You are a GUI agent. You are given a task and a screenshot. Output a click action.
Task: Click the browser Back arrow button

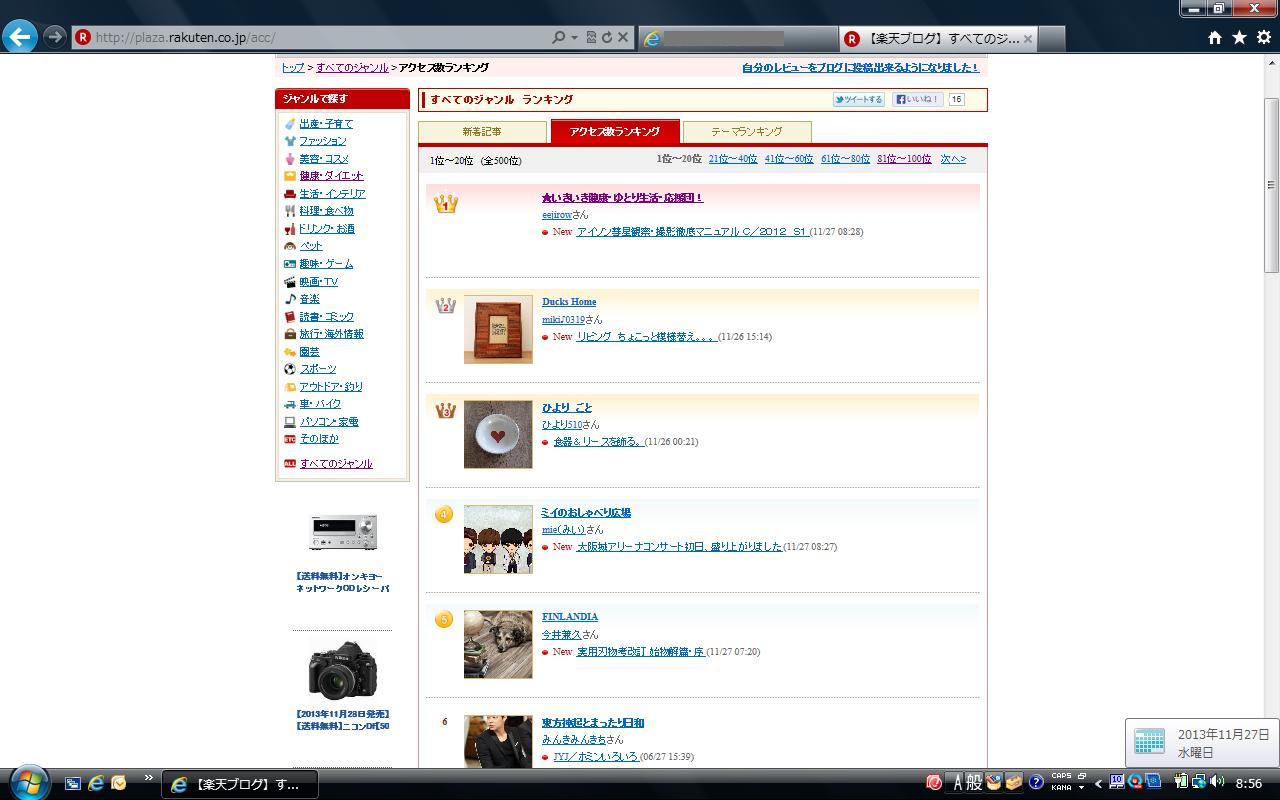[x=20, y=37]
